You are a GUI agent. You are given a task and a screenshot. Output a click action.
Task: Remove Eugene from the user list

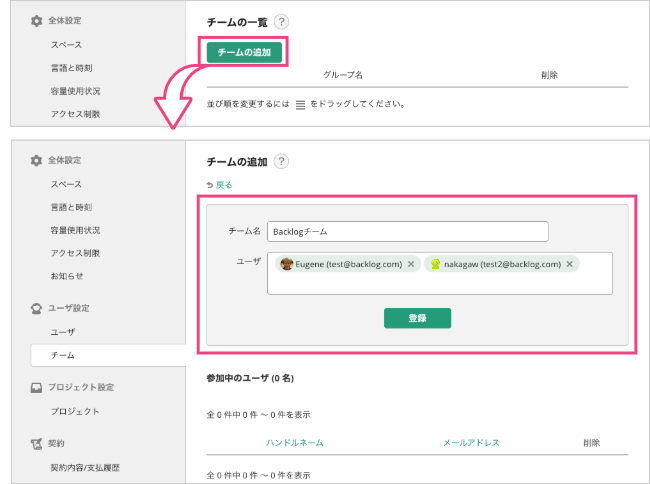411,264
